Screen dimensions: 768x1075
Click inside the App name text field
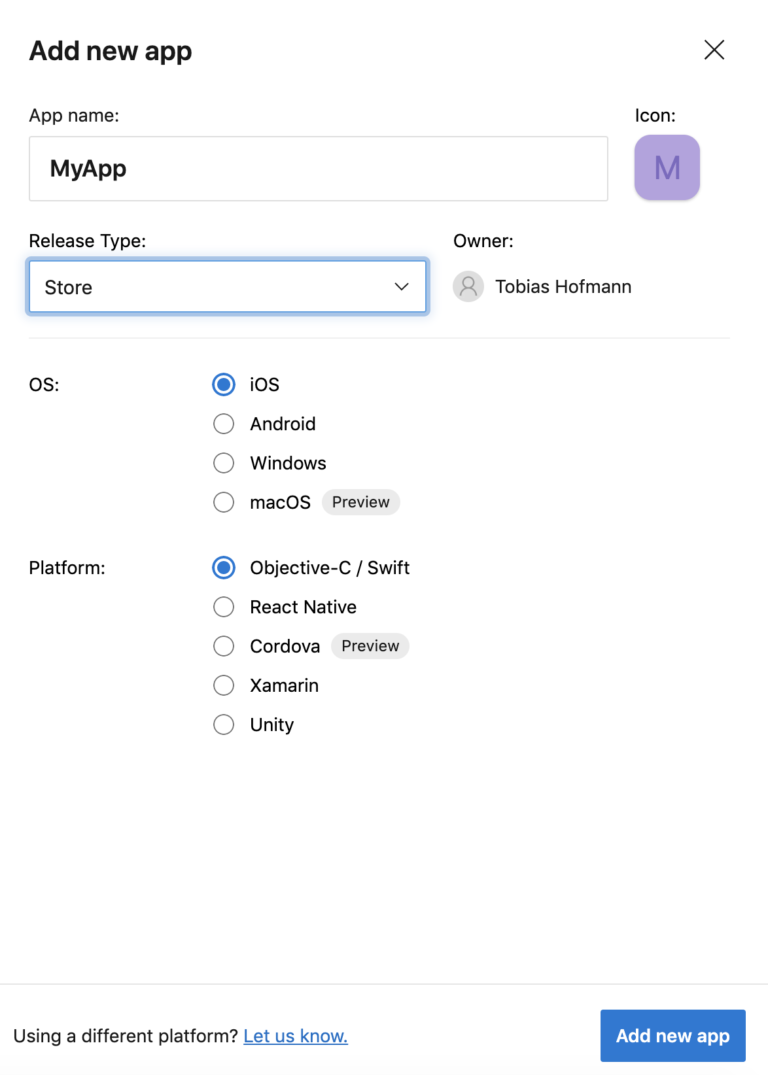pyautogui.click(x=318, y=168)
